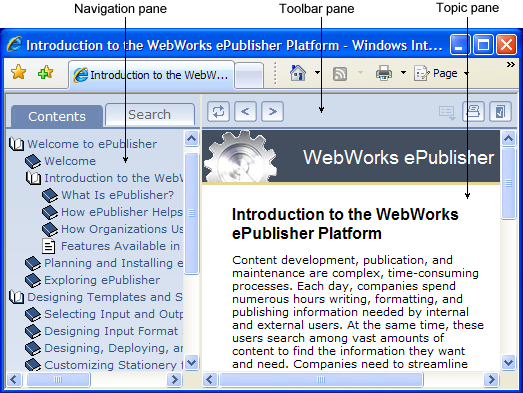The image size is (523, 393).
Task: Click the rightmost help toolbar document icon
Action: [x=500, y=111]
